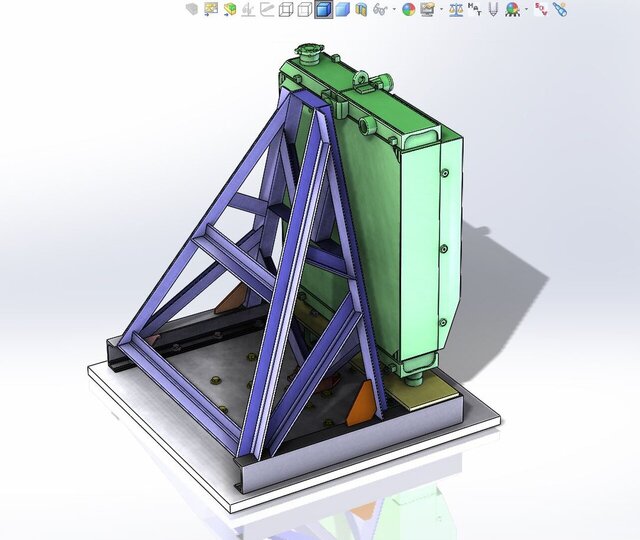Open Edit Appearance color ball

tap(408, 9)
